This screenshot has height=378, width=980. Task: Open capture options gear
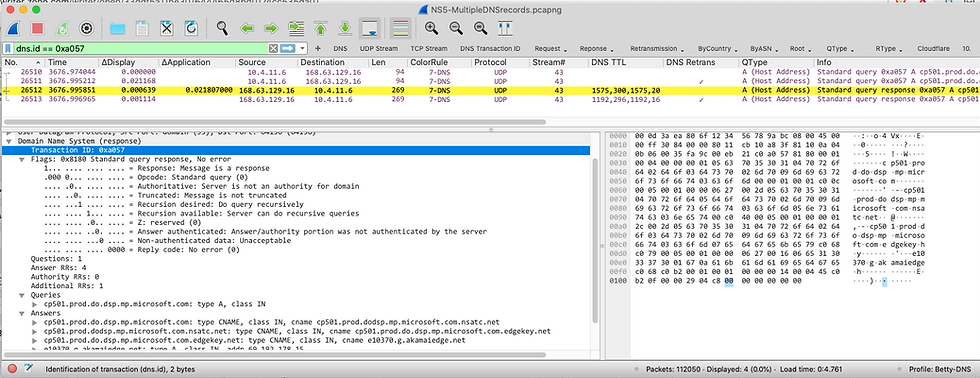[86, 28]
